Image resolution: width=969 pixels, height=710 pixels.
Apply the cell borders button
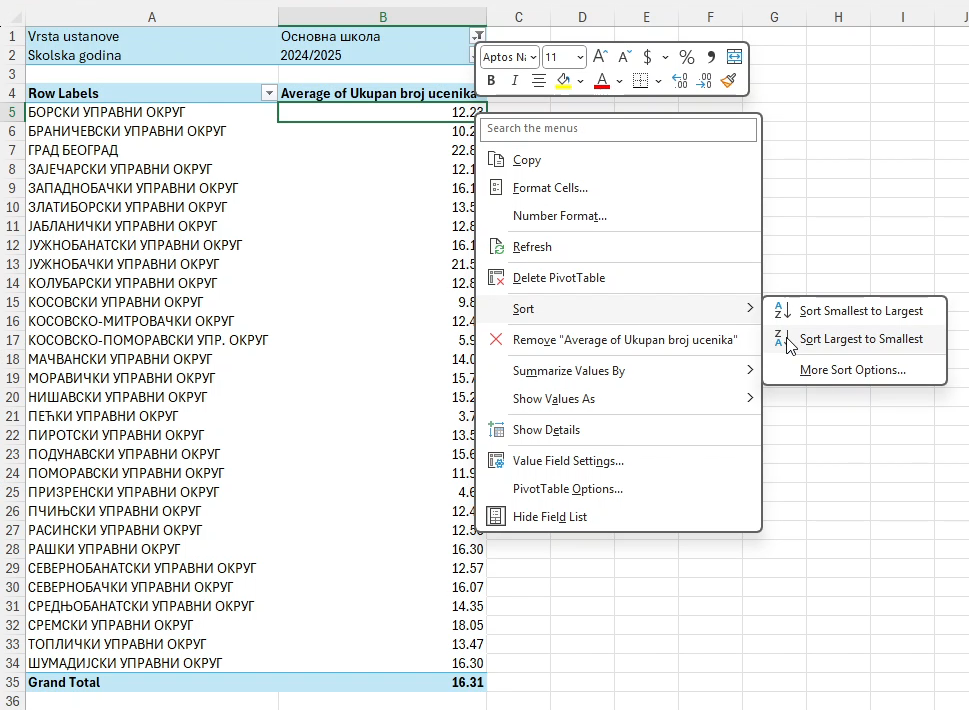click(641, 80)
